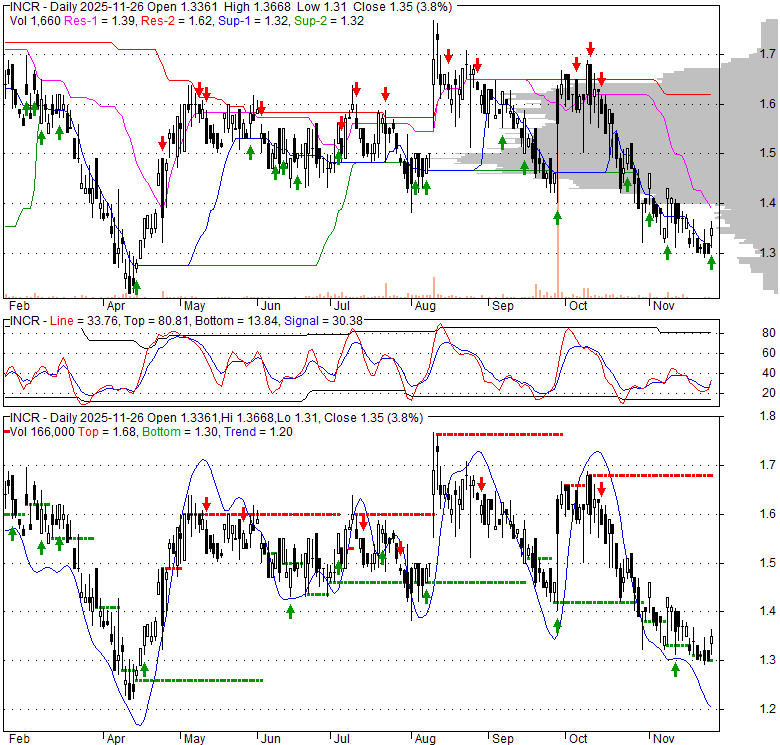Click the tall red volume spike in late September
Viewport: 780px width, 745px height.
[x=556, y=250]
